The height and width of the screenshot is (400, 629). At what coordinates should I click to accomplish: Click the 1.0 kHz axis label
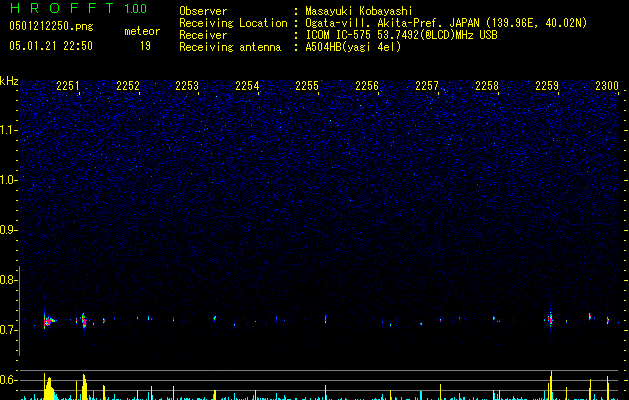pyautogui.click(x=9, y=180)
